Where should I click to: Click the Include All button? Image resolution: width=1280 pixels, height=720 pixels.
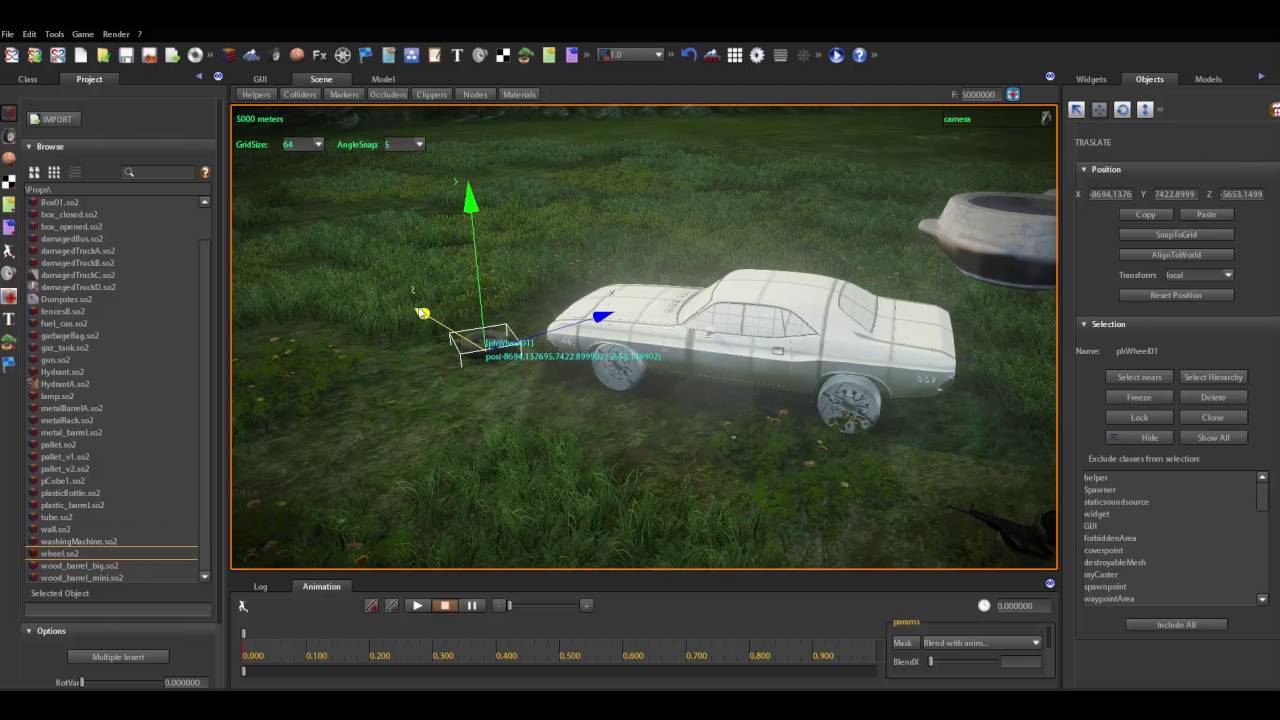click(x=1176, y=625)
